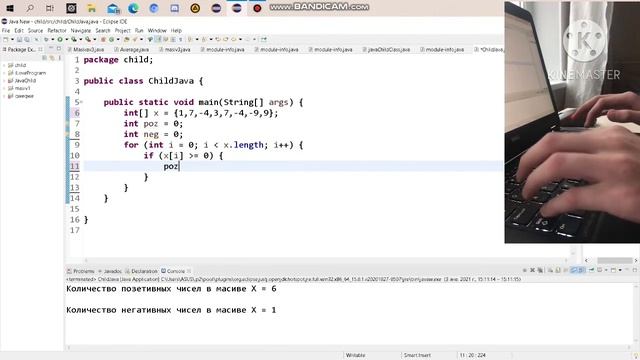Open the Refactor menu
The width and height of the screenshot is (640, 360).
[x=57, y=31]
